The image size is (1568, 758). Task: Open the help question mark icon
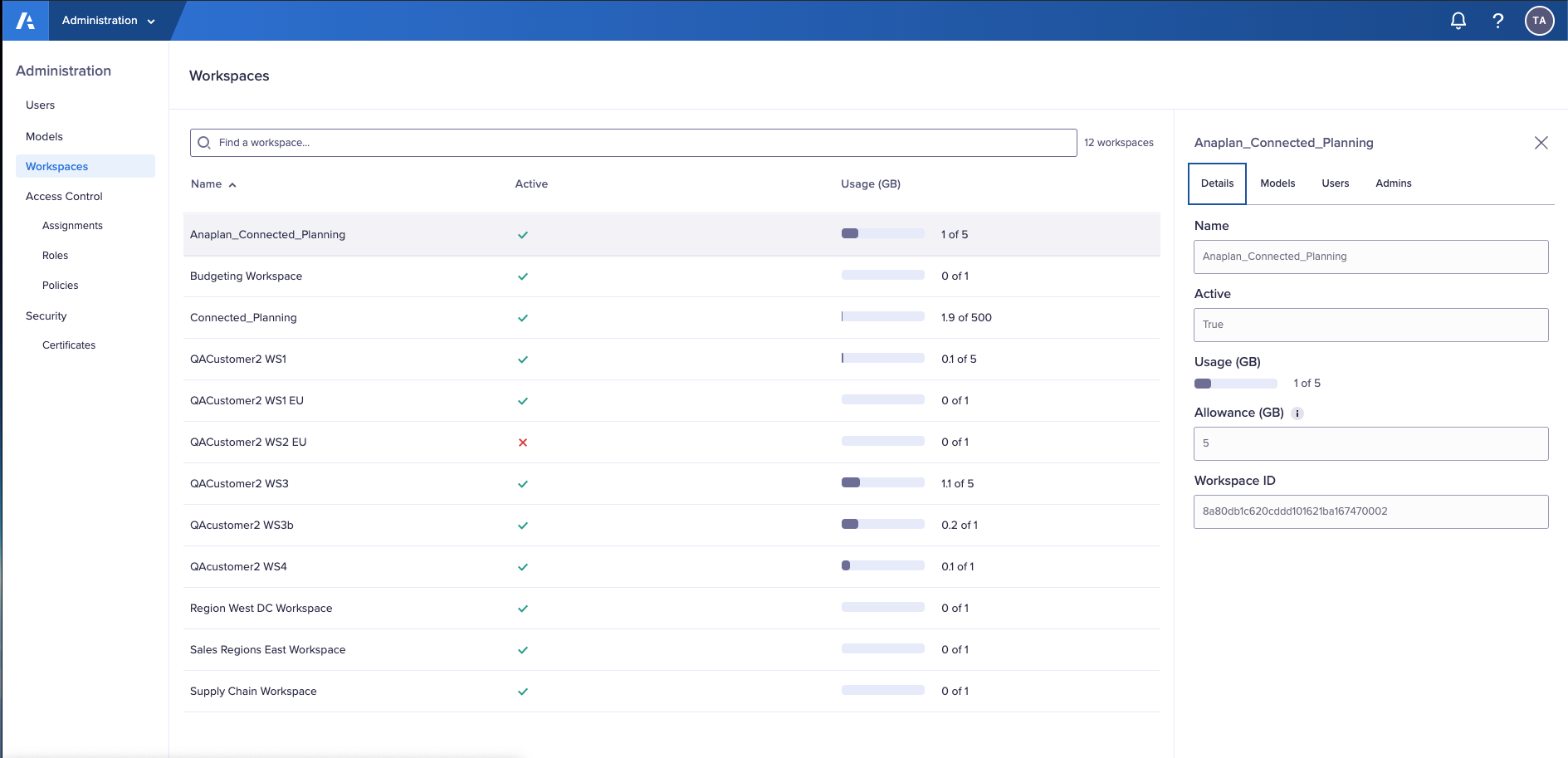point(1498,21)
